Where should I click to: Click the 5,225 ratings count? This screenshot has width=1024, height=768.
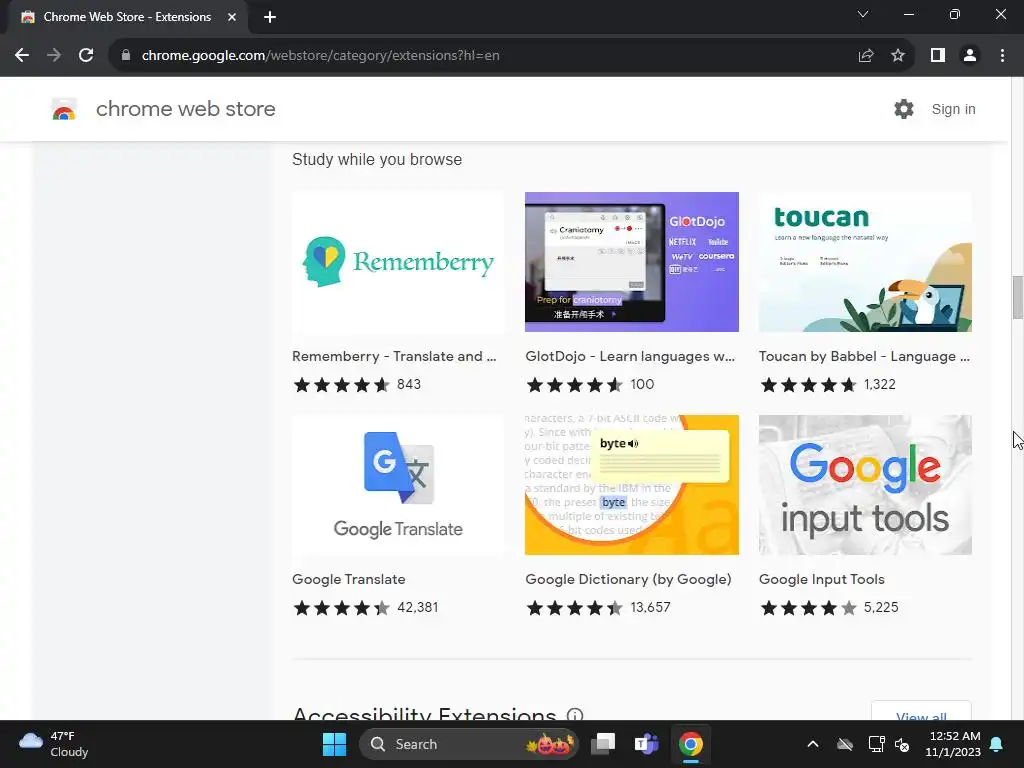pos(881,607)
